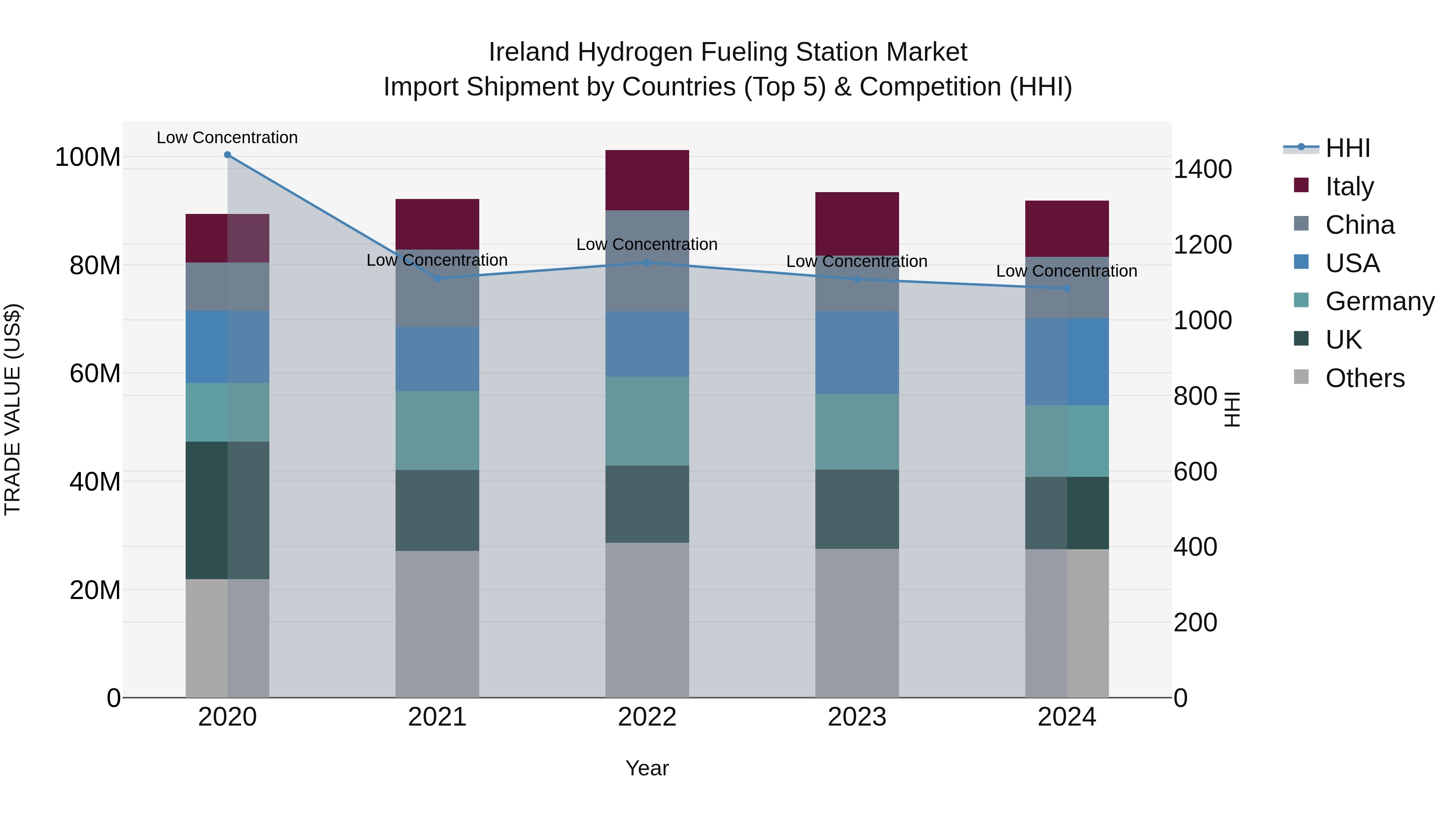The height and width of the screenshot is (819, 1456).
Task: Click the HHI line marker for 2022
Action: (647, 263)
